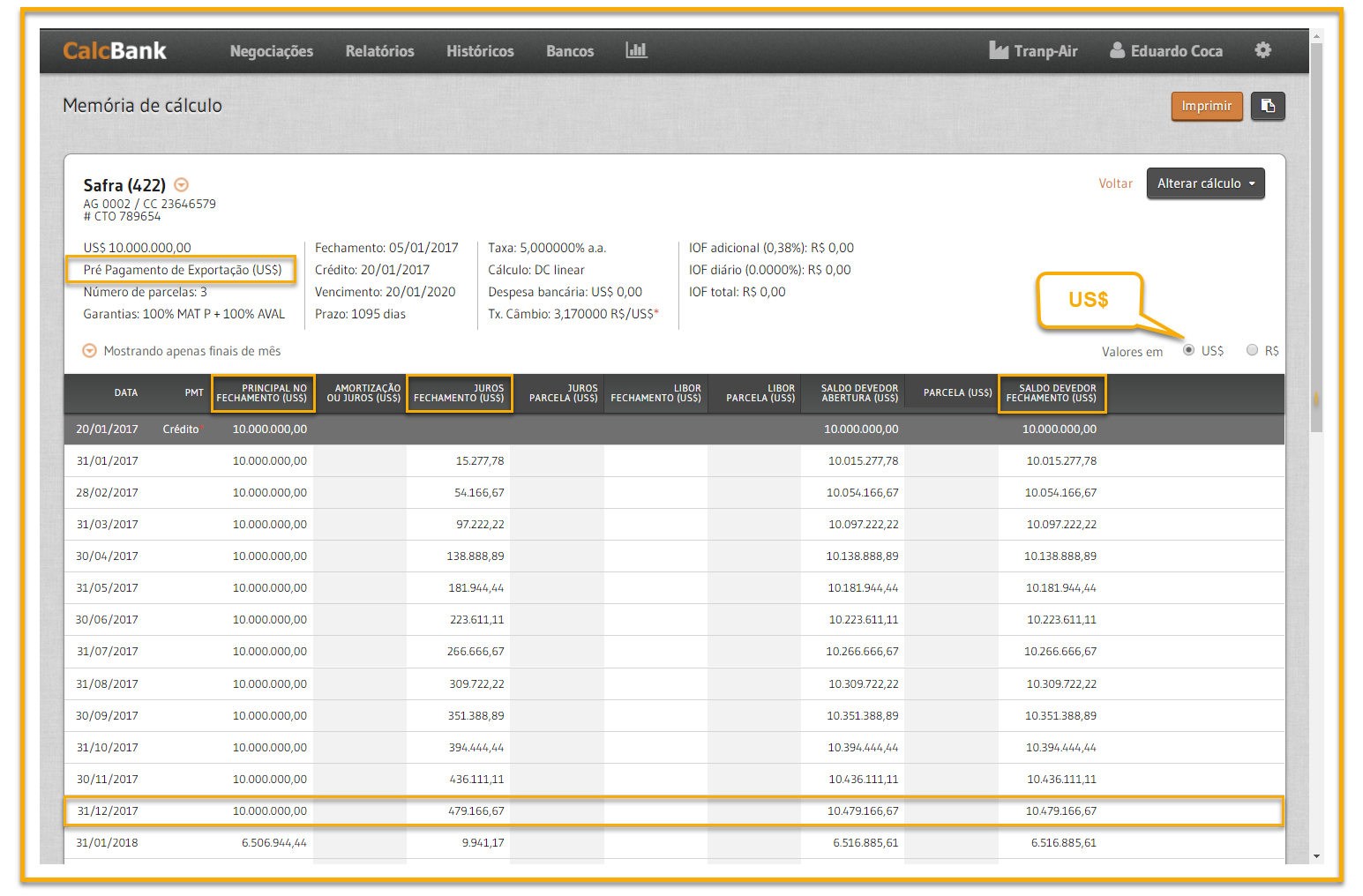Viewport: 1363px width, 896px height.
Task: Click the PMT column header
Action: pos(194,393)
